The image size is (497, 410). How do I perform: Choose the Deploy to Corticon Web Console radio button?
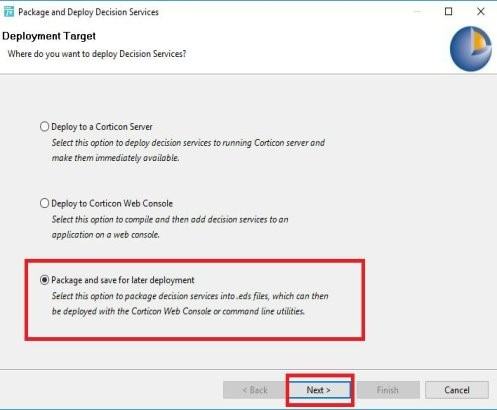(x=44, y=203)
